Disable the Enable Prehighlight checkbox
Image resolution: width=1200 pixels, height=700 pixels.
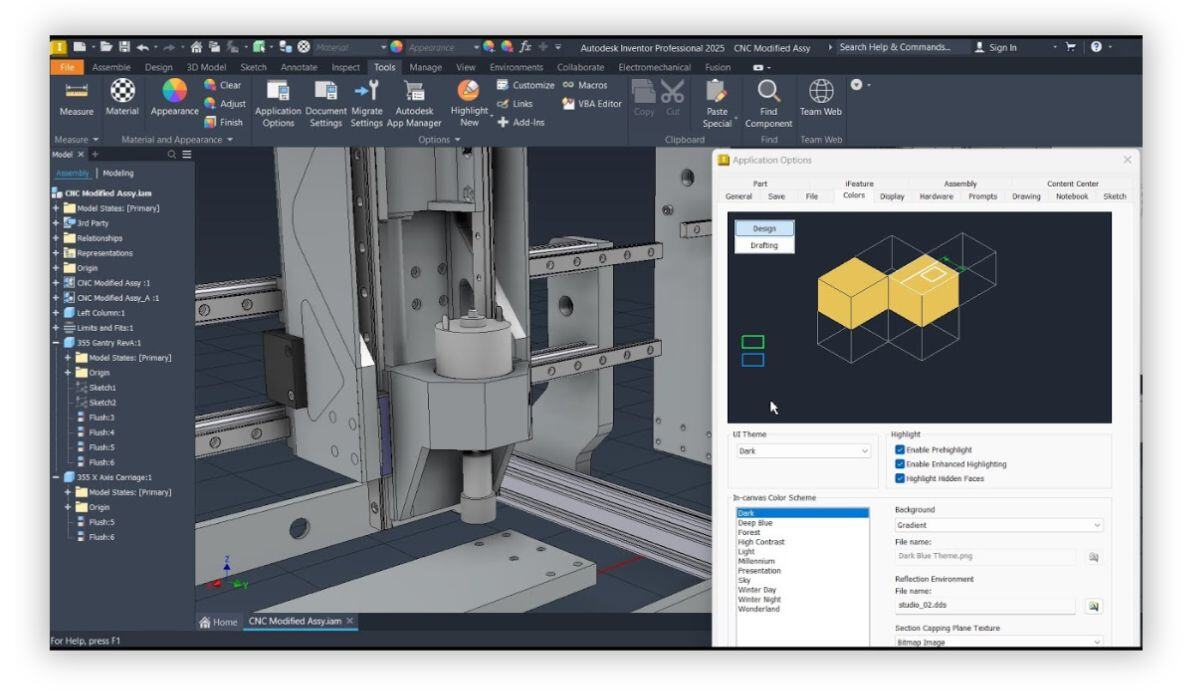(900, 450)
